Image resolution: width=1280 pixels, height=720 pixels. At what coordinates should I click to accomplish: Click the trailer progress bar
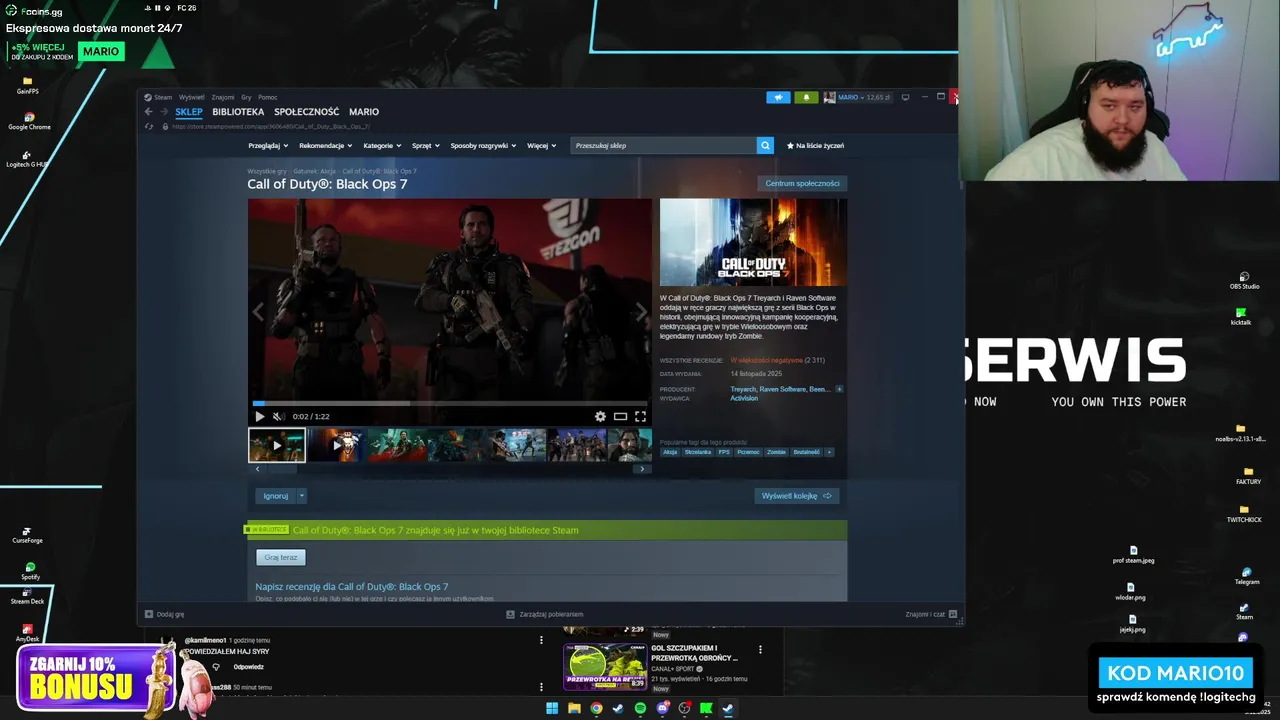coord(450,403)
